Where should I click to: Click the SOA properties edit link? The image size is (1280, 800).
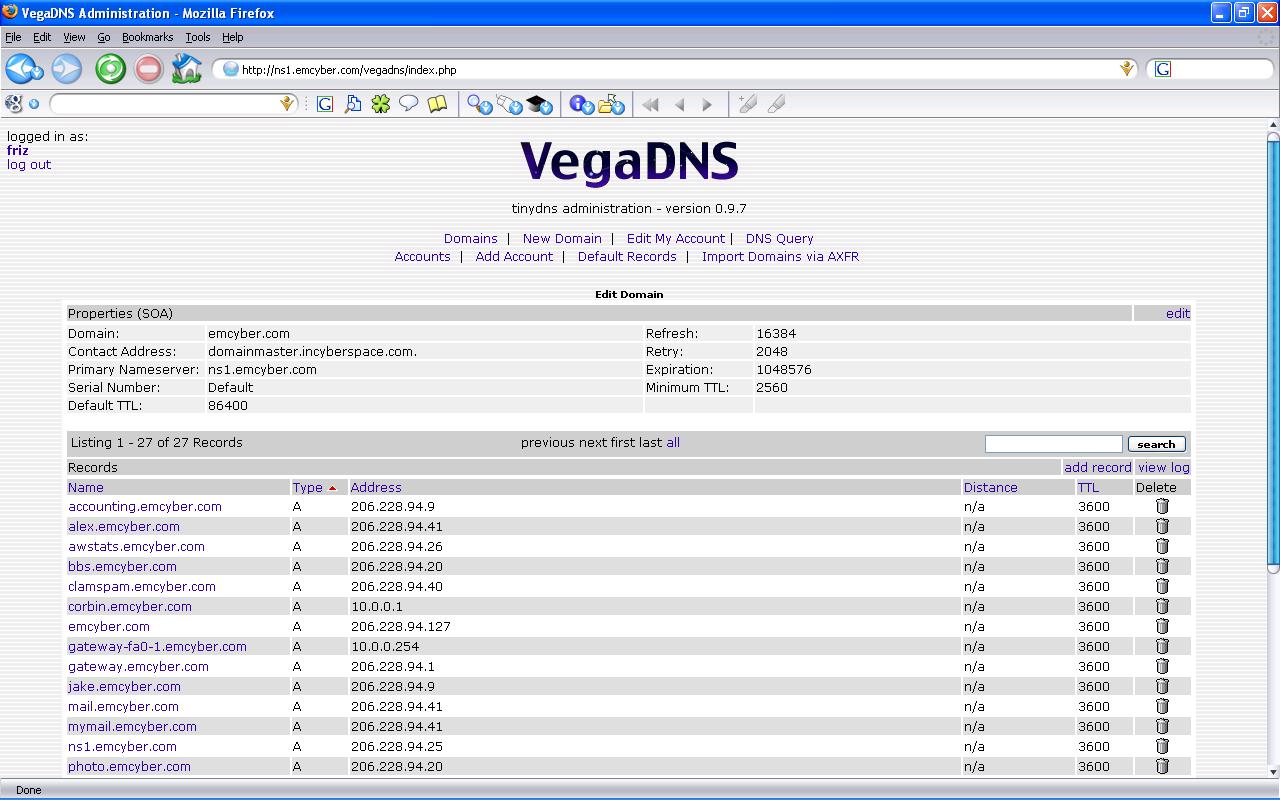click(x=1178, y=313)
